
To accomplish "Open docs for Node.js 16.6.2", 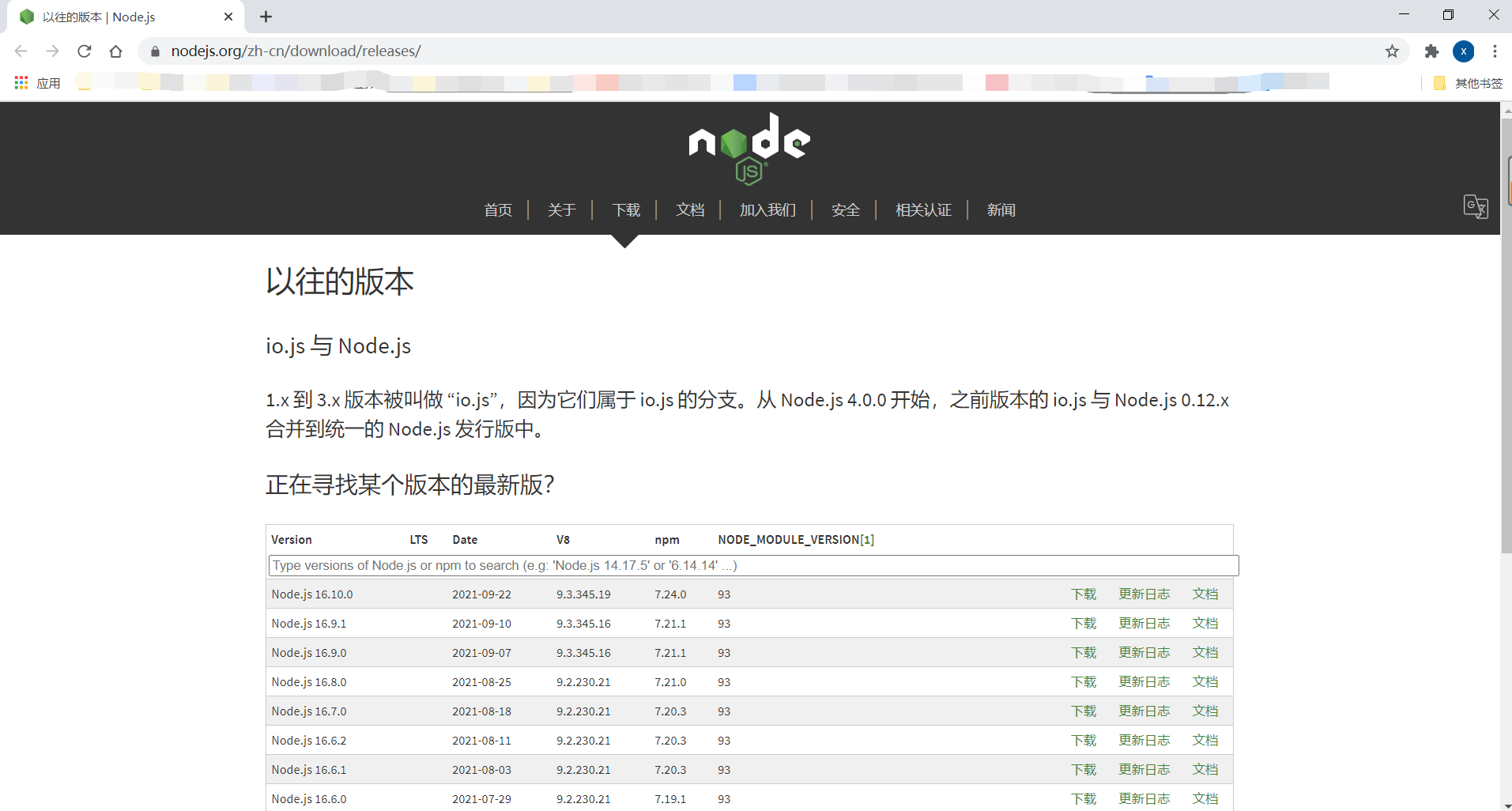I will tap(1205, 741).
